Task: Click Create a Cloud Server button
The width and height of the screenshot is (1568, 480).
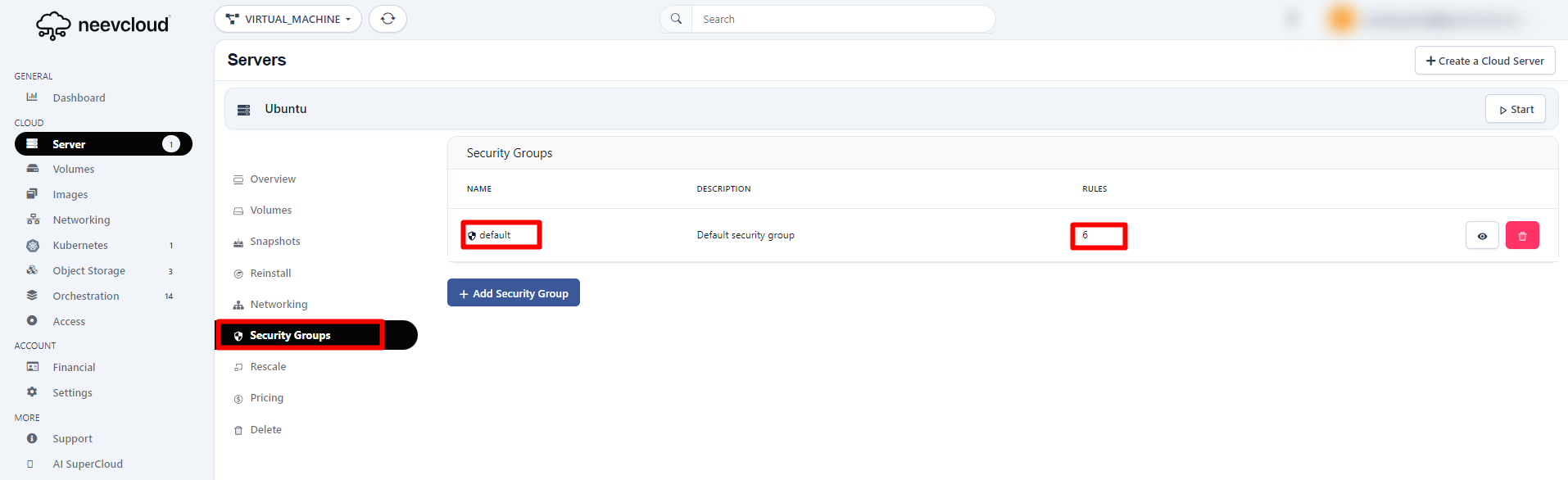Action: pos(1484,61)
